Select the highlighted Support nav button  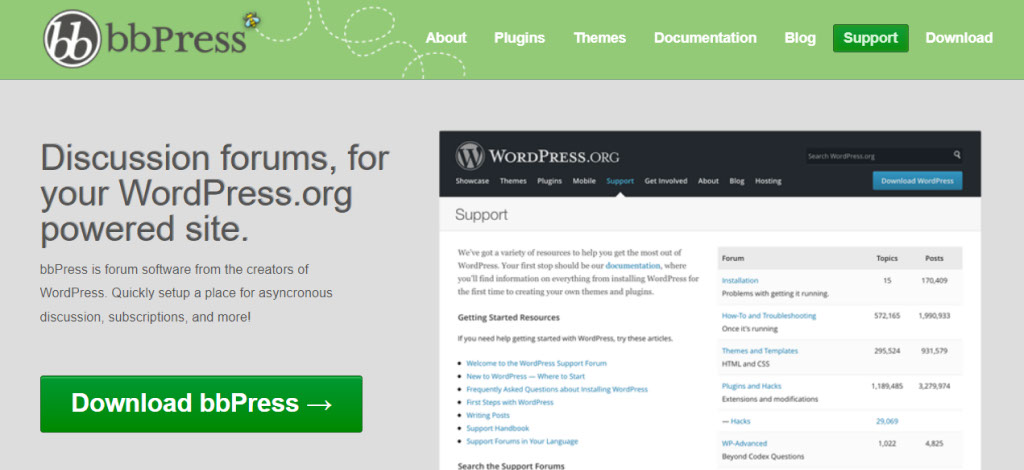[x=871, y=38]
